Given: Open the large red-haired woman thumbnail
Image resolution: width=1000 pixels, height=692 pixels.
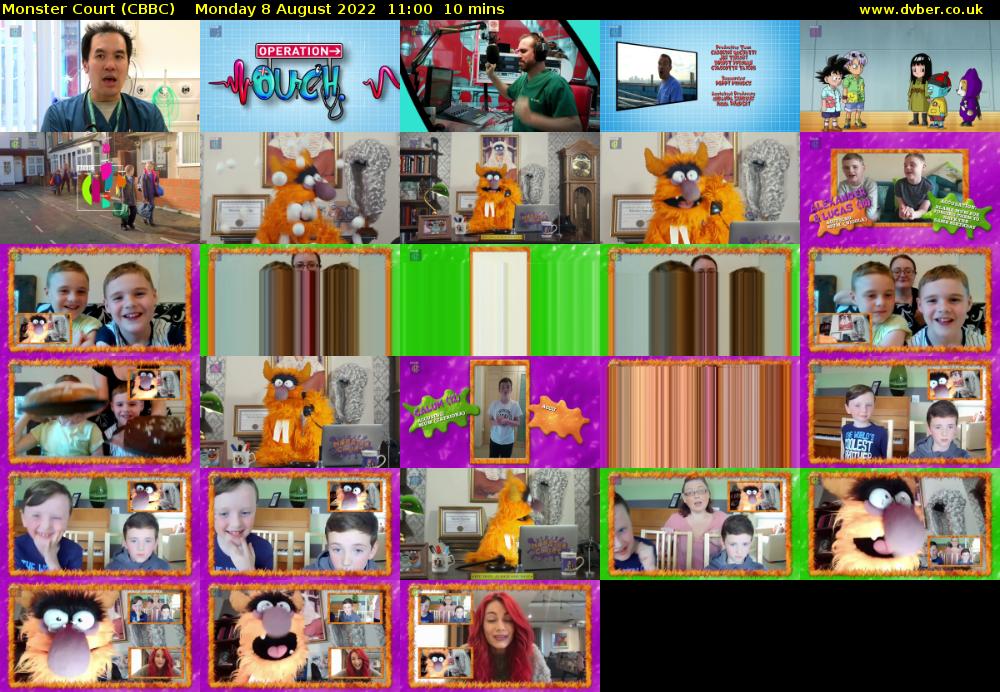Looking at the screenshot, I should pyautogui.click(x=500, y=636).
